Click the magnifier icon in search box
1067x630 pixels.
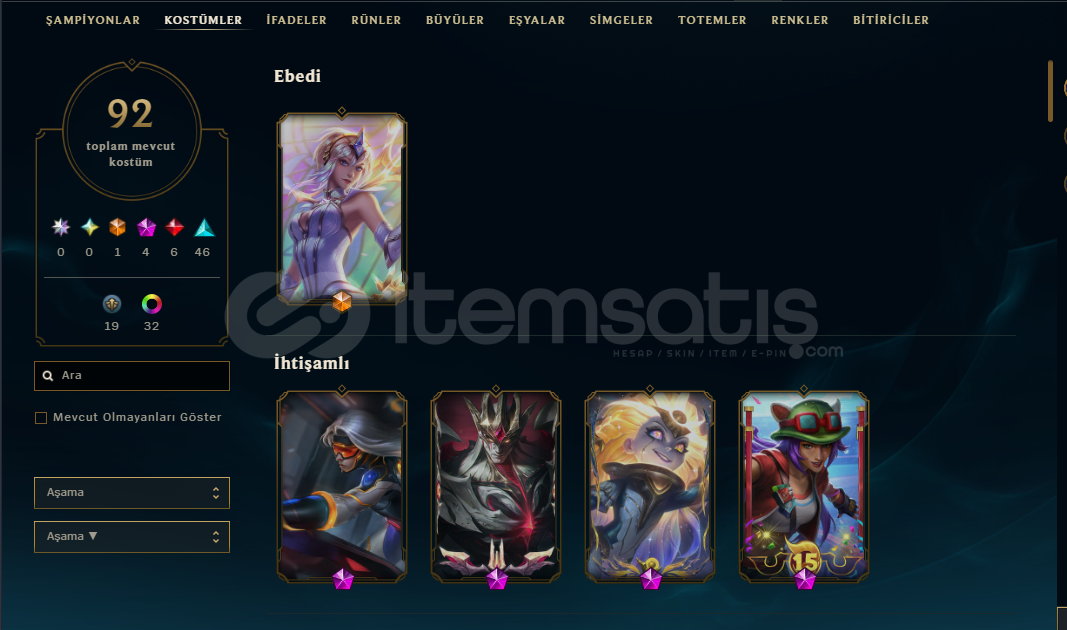[x=48, y=376]
